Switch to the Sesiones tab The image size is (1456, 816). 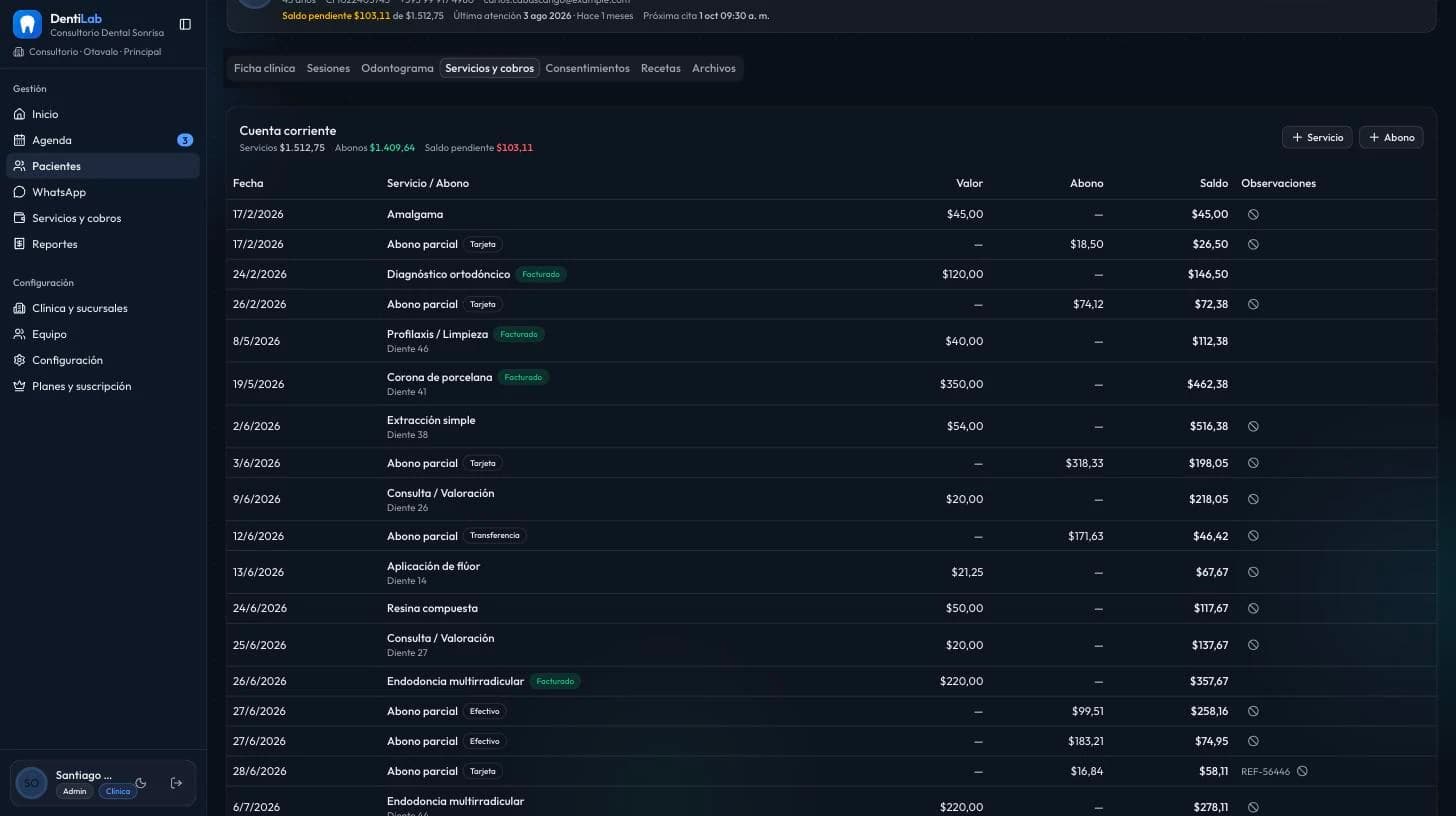click(328, 68)
